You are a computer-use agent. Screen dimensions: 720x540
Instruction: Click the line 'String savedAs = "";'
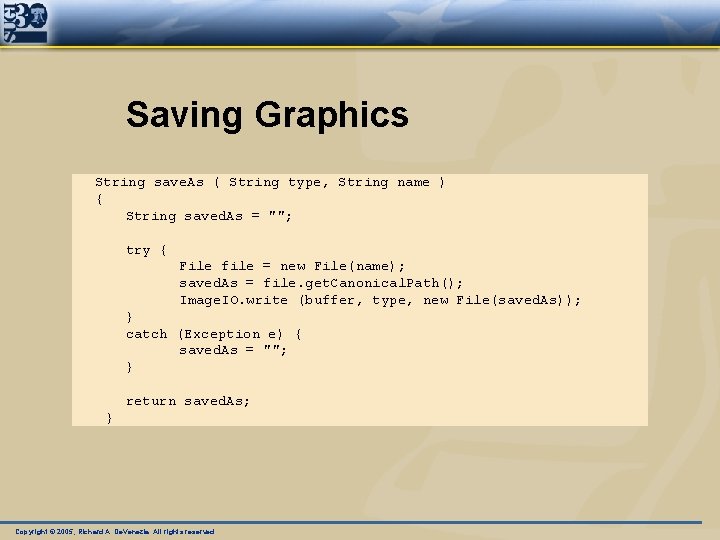click(209, 216)
